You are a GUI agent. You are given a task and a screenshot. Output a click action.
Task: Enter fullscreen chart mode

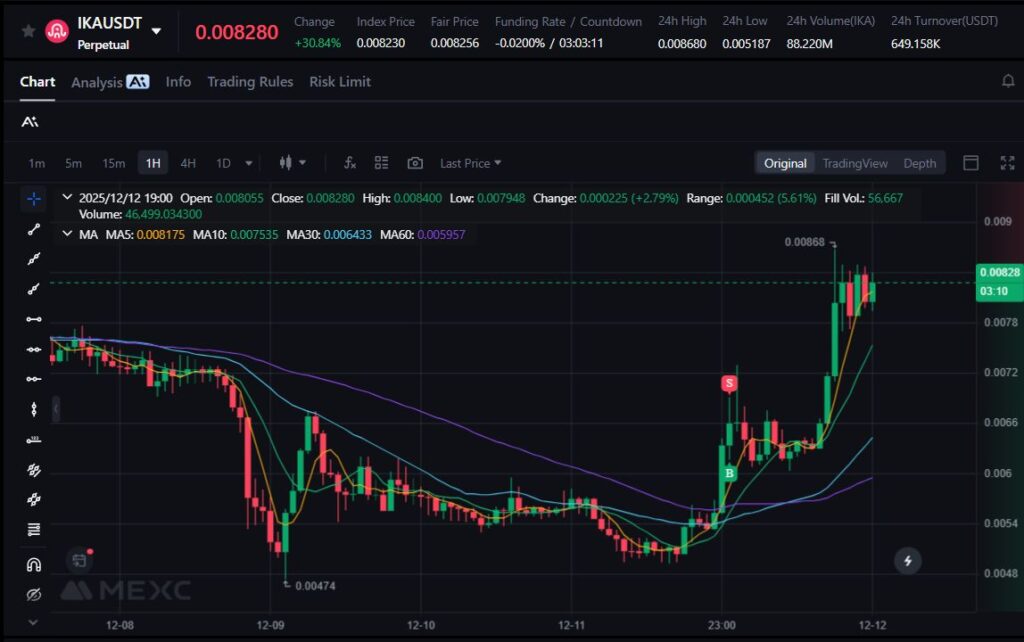point(1007,163)
